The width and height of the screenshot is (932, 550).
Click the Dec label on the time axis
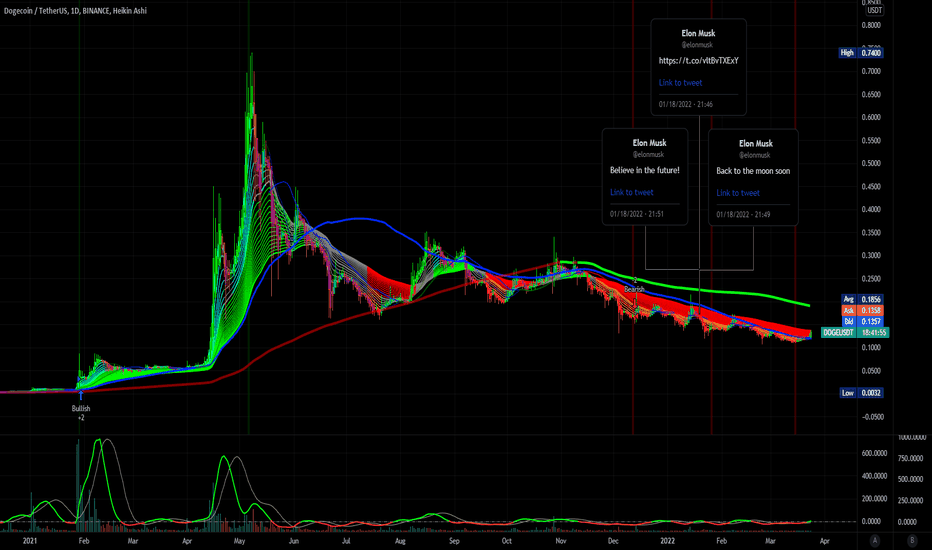click(x=613, y=540)
